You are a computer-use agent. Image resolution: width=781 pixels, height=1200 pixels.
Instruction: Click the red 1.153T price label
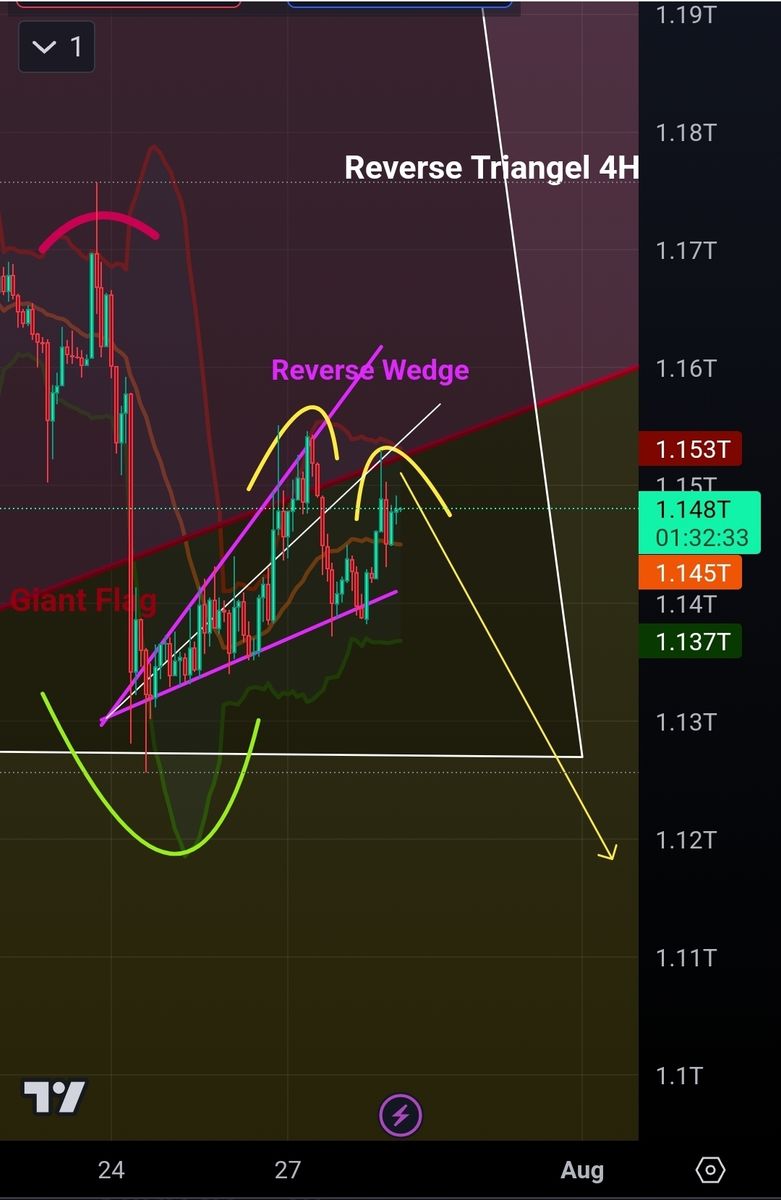click(x=691, y=450)
